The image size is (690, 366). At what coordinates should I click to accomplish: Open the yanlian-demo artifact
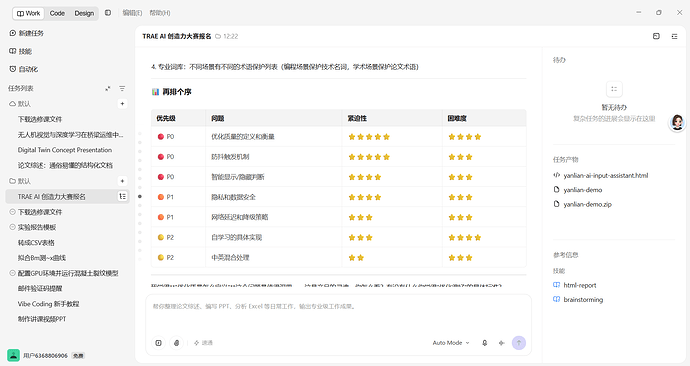click(577, 190)
